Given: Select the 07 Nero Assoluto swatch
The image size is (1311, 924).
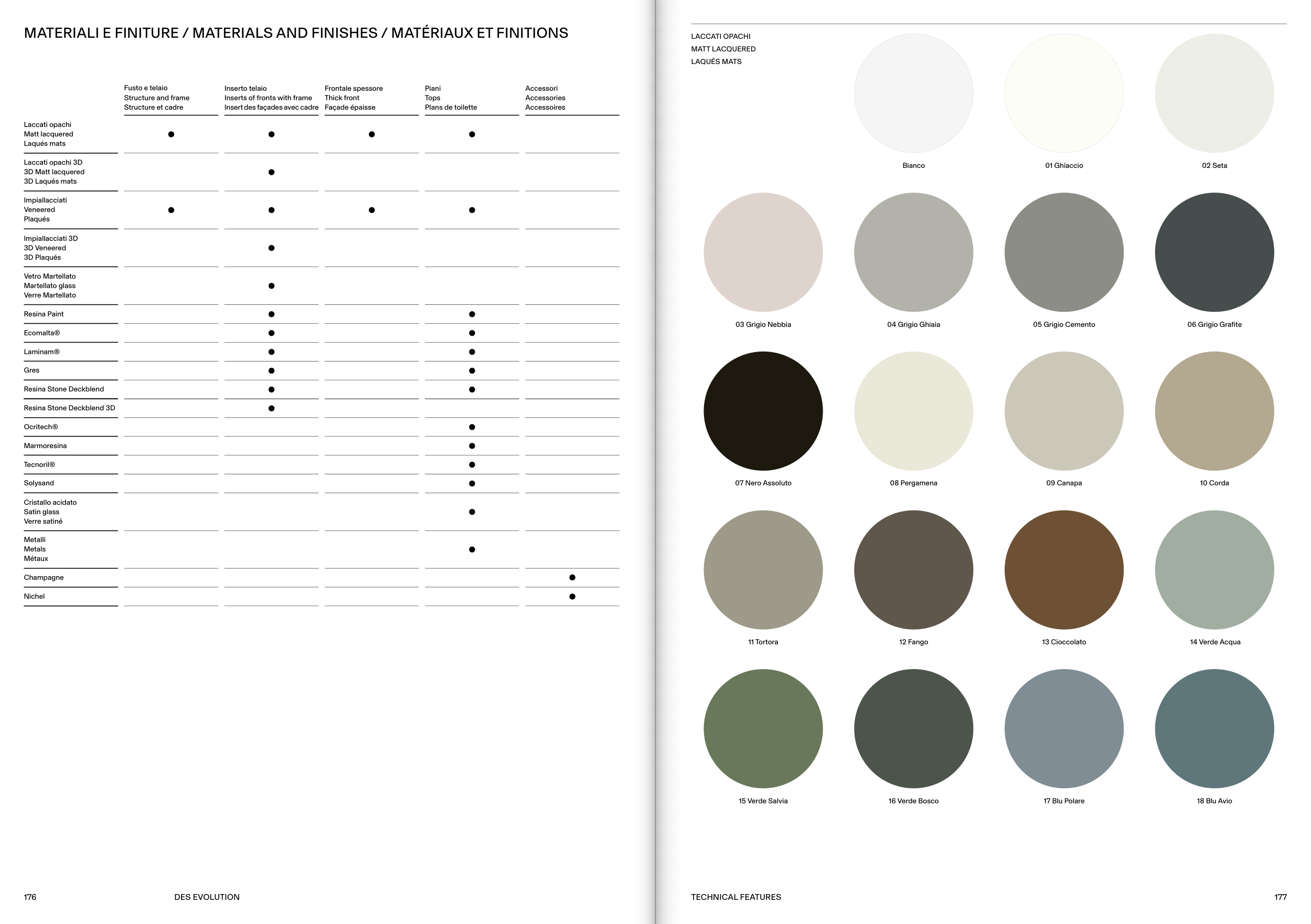Looking at the screenshot, I should [x=763, y=411].
